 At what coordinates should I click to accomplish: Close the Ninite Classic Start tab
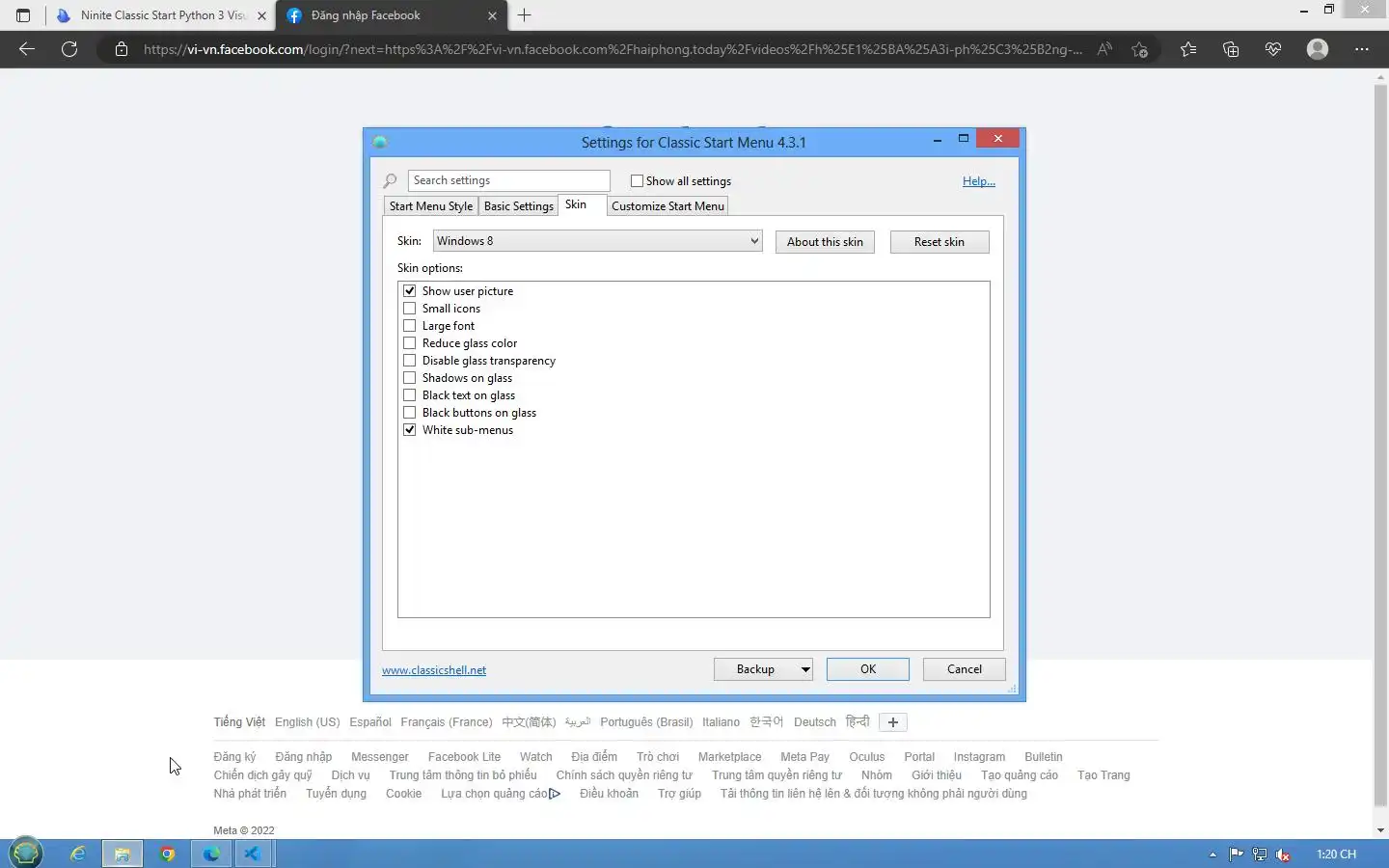click(261, 15)
